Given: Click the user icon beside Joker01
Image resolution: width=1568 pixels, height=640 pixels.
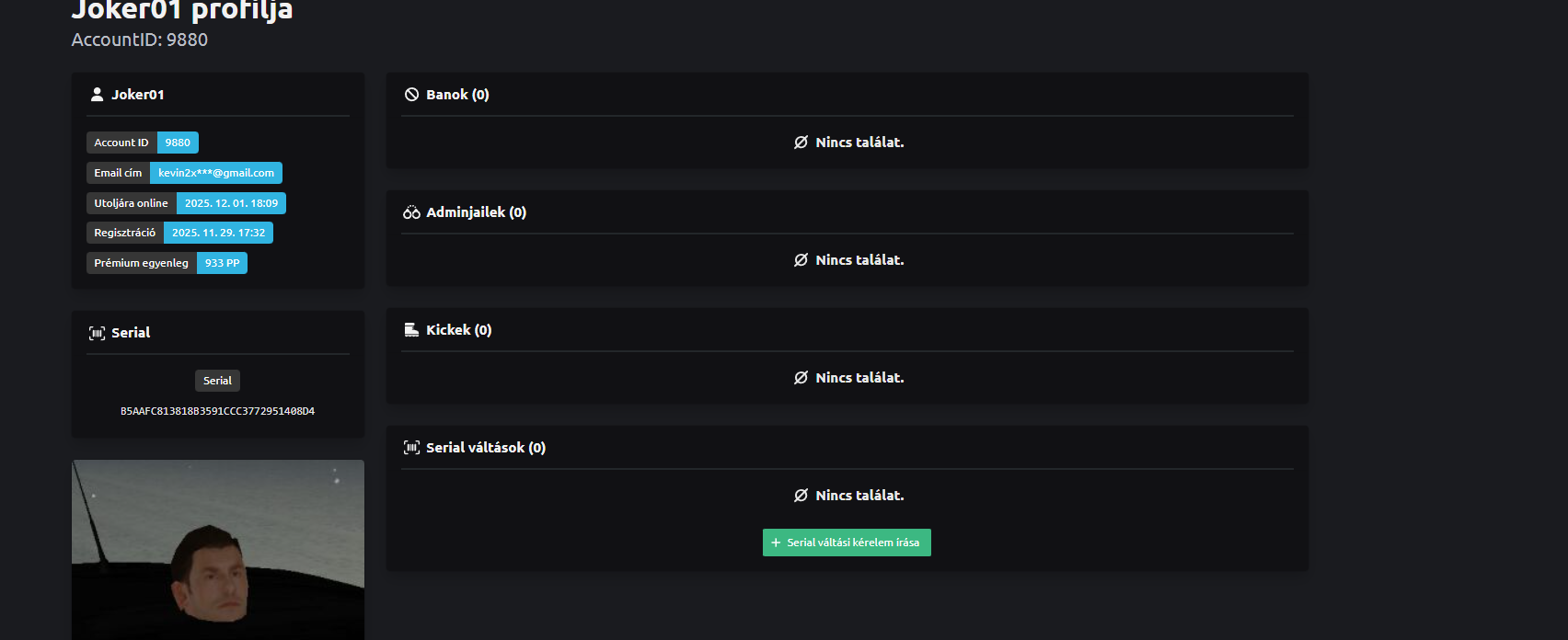Looking at the screenshot, I should coord(97,95).
